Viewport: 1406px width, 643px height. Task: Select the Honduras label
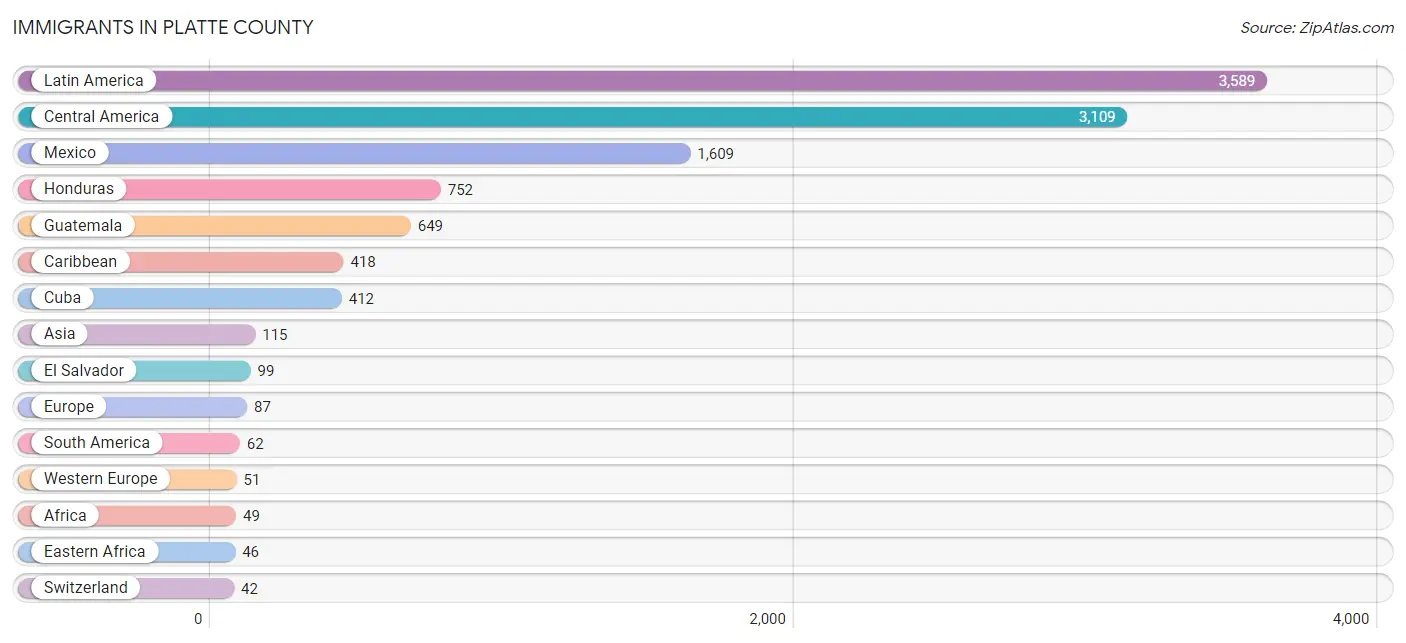[79, 189]
